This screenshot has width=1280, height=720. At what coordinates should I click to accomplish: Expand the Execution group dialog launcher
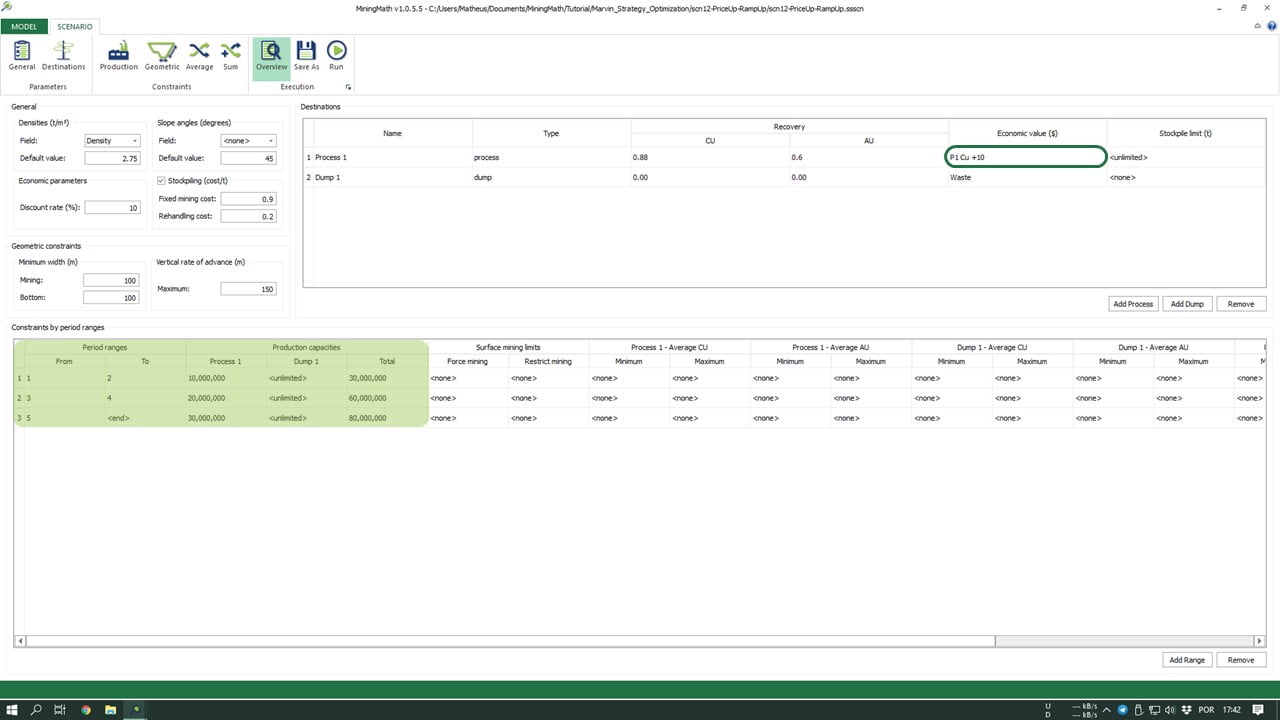click(x=348, y=87)
